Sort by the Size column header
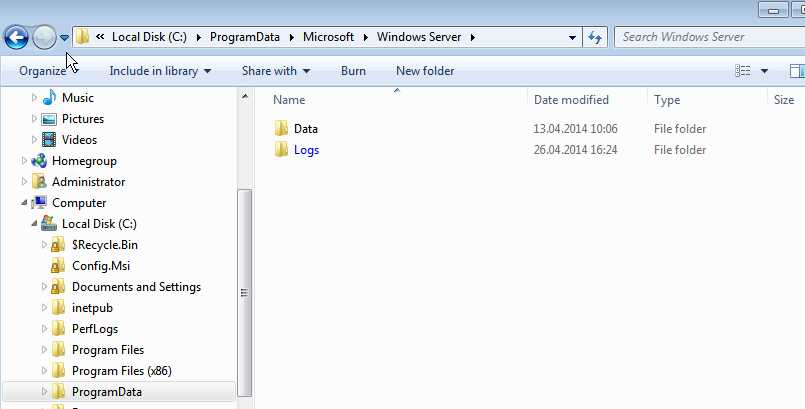This screenshot has width=805, height=409. tap(786, 100)
